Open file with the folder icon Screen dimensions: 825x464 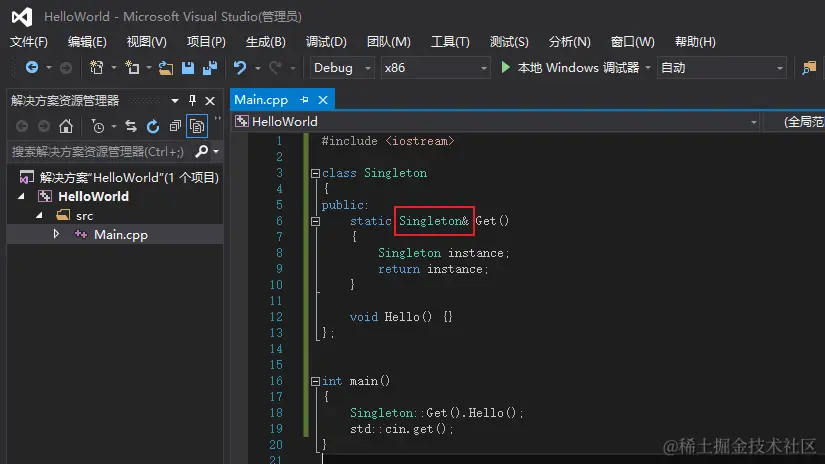click(166, 68)
